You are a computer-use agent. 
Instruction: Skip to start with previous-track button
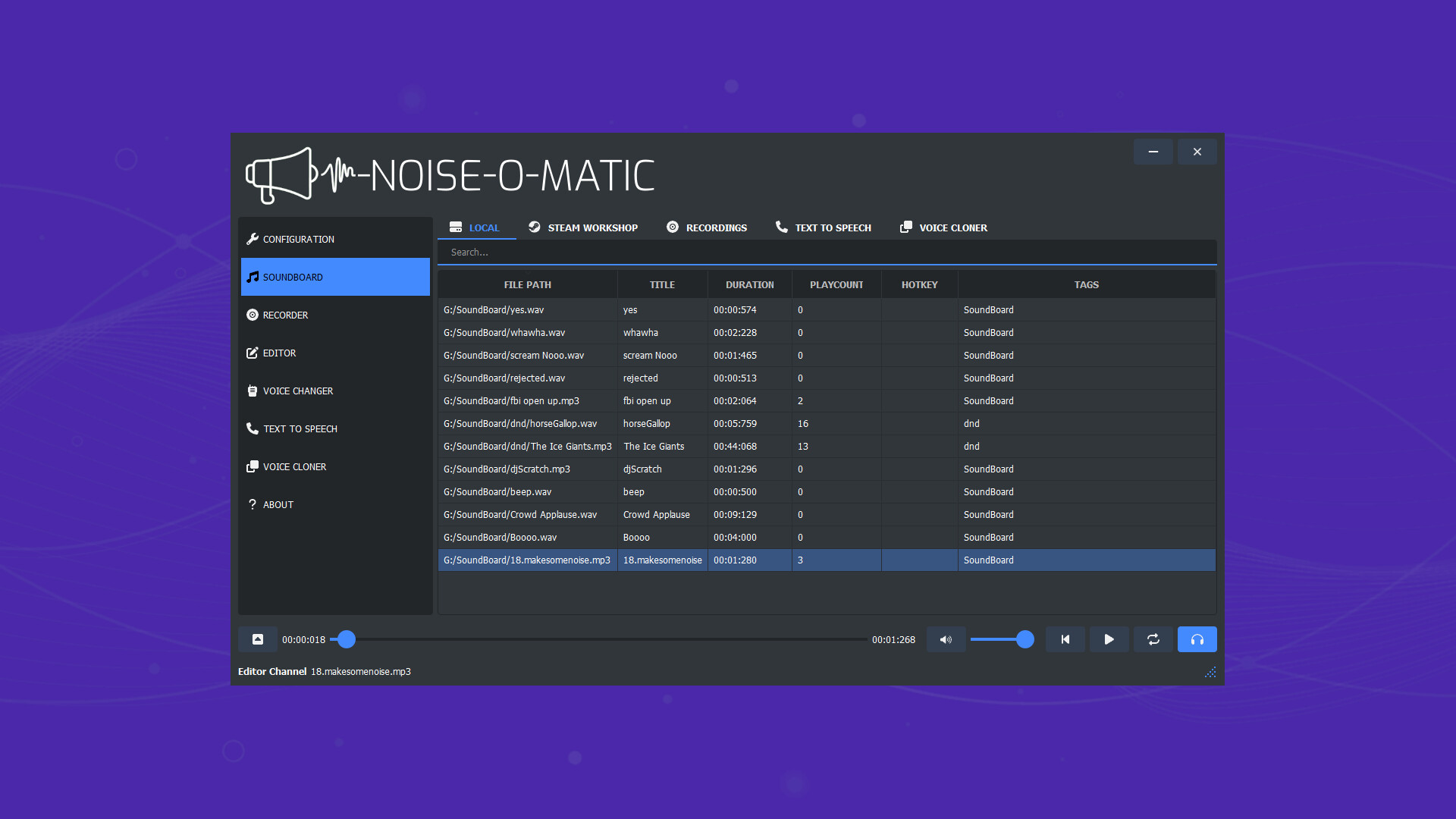(x=1065, y=639)
